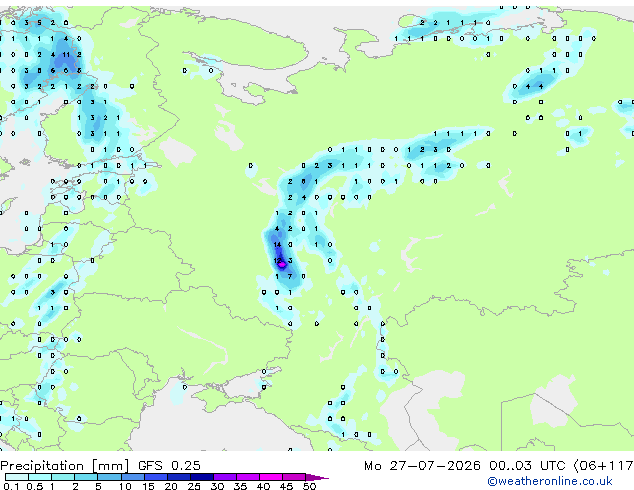Select the lightest 0.1–0.5 mm legend swatch
The height and width of the screenshot is (490, 634).
pos(17,477)
